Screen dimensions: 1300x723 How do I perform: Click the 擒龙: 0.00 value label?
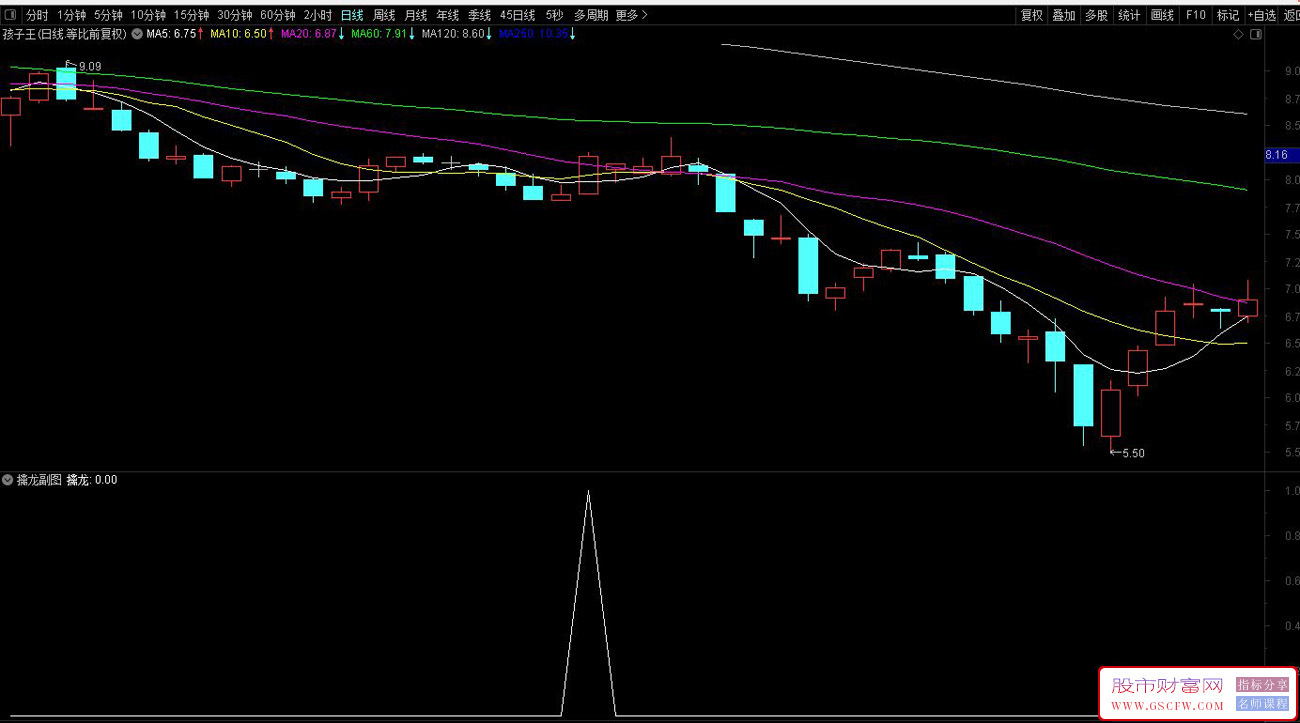pyautogui.click(x=92, y=480)
